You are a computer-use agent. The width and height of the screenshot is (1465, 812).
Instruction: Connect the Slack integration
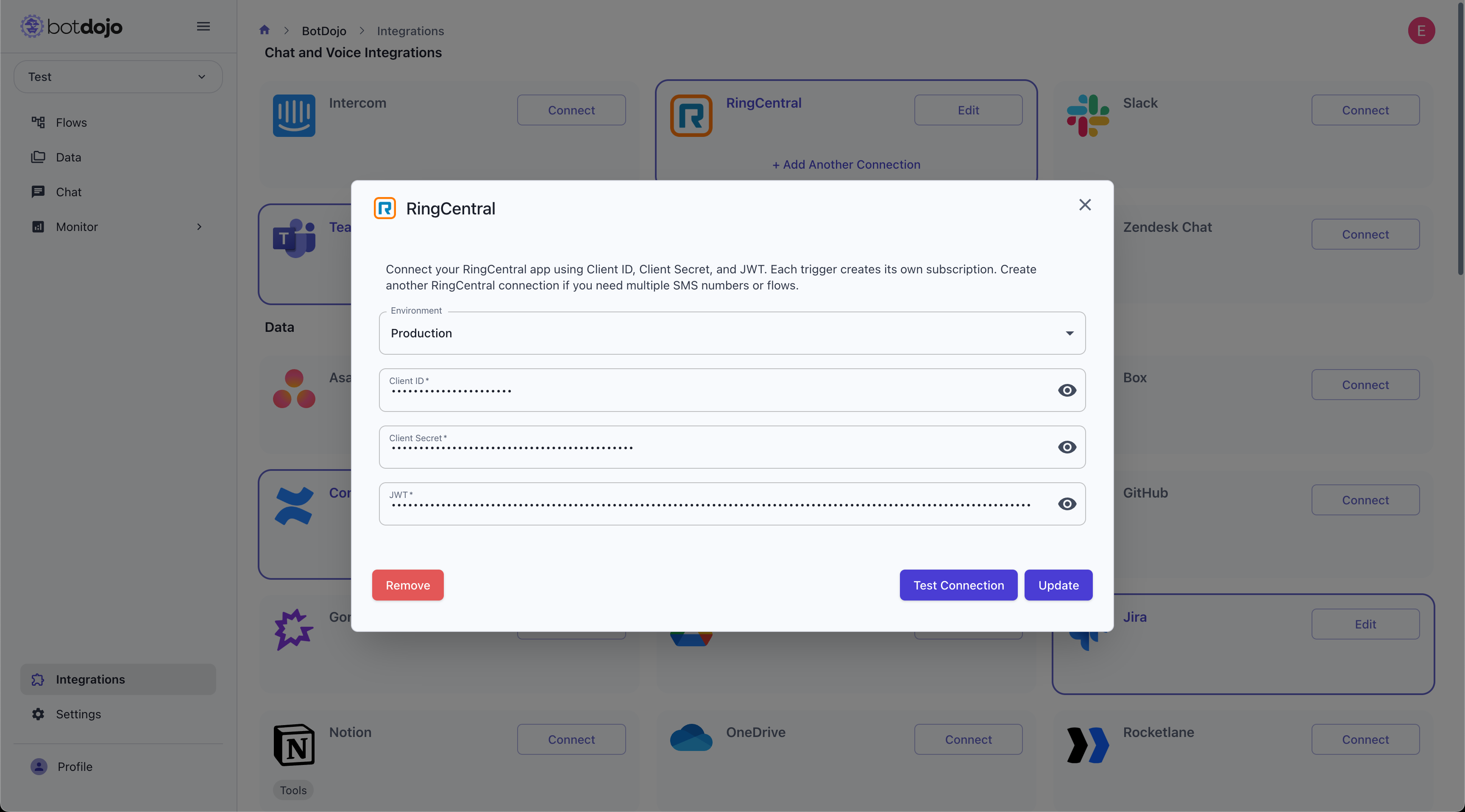[x=1365, y=110]
